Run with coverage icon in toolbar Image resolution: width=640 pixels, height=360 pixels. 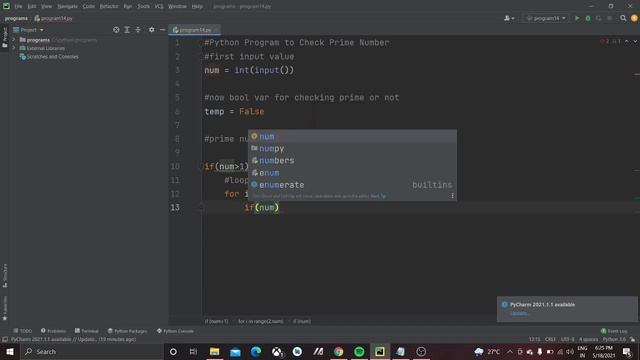tap(599, 18)
